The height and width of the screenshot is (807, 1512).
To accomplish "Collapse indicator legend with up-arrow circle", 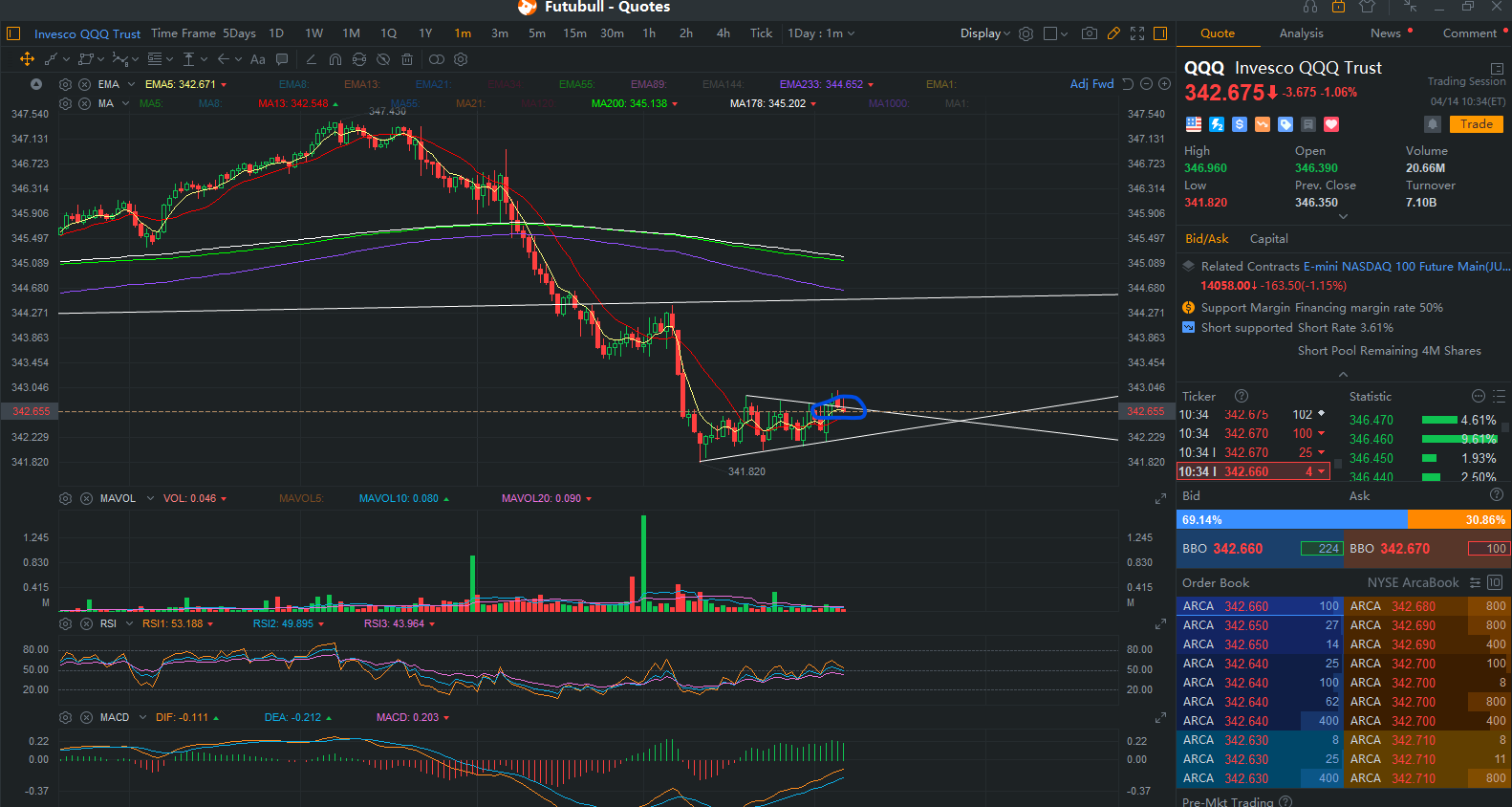I will coord(36,84).
